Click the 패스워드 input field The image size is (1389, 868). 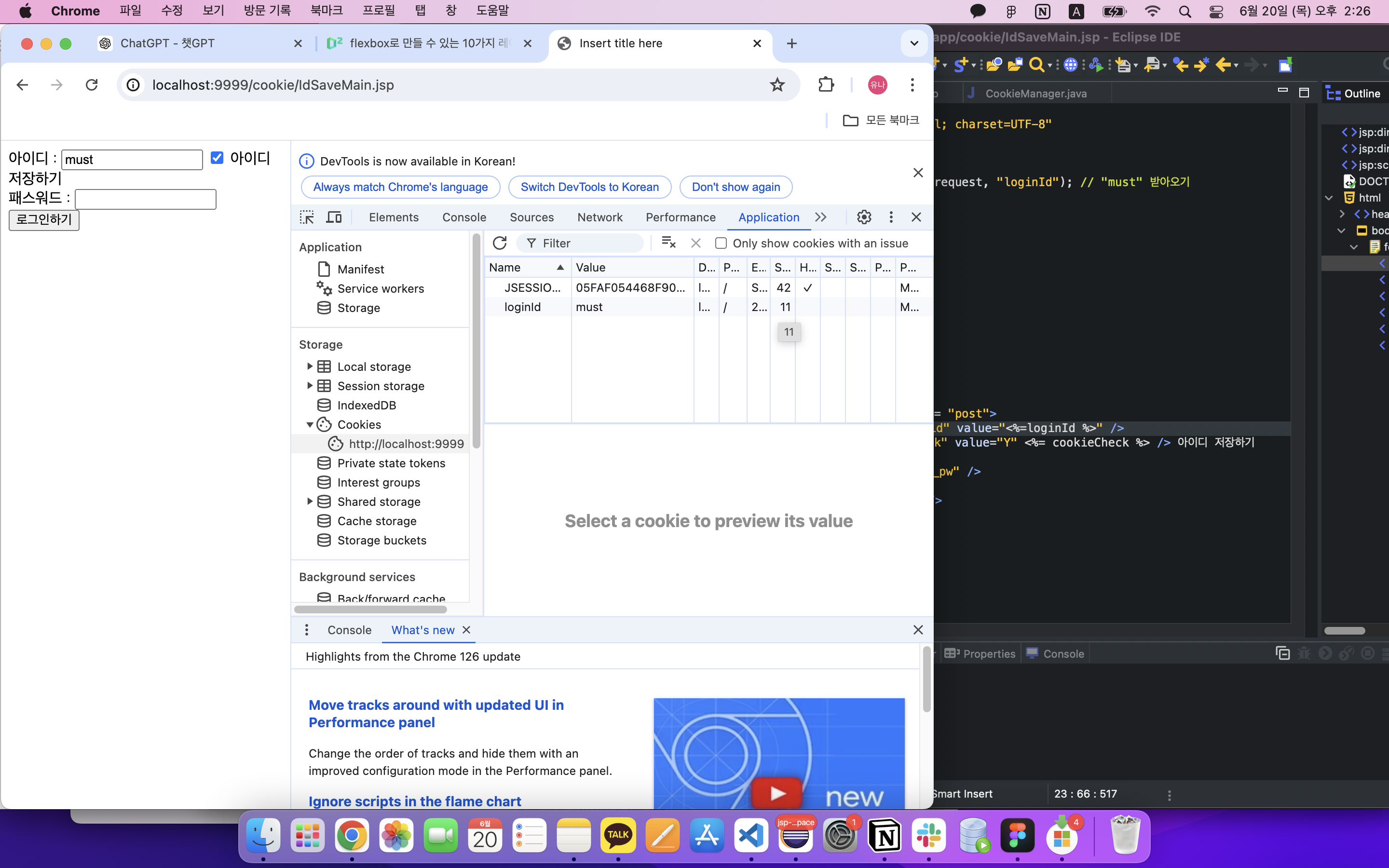(x=146, y=199)
